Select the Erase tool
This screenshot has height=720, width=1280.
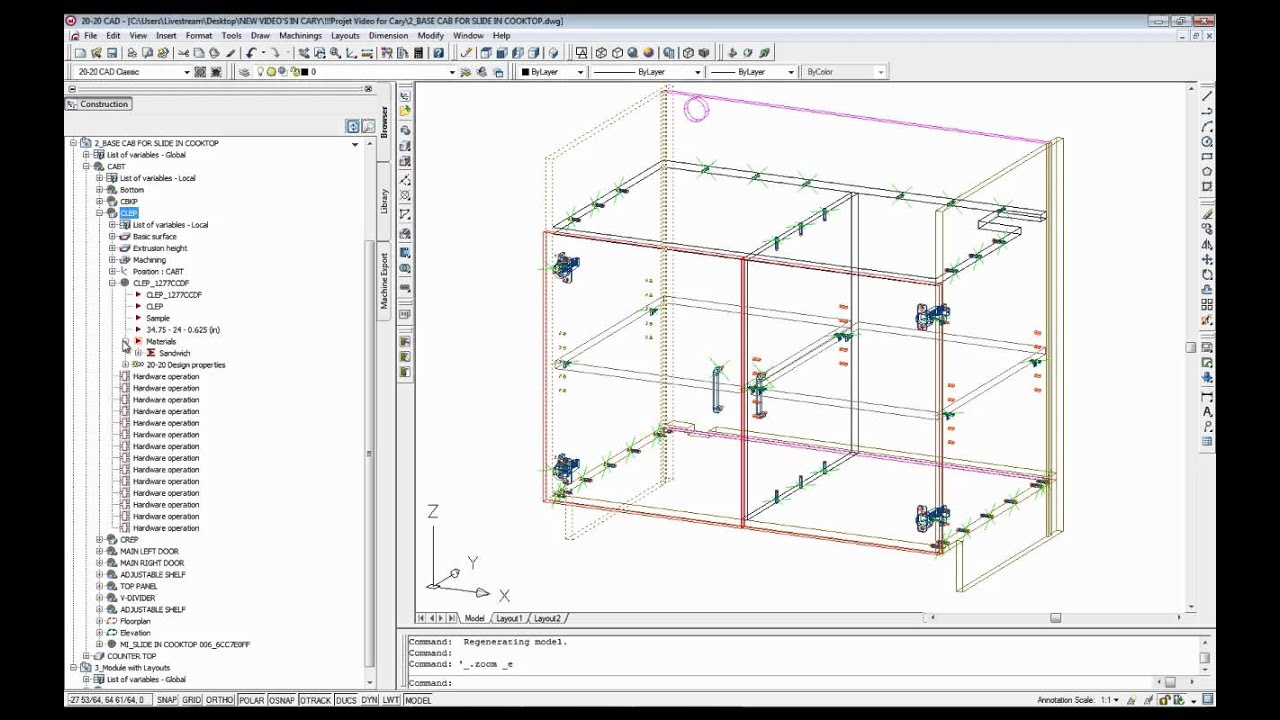1207,215
